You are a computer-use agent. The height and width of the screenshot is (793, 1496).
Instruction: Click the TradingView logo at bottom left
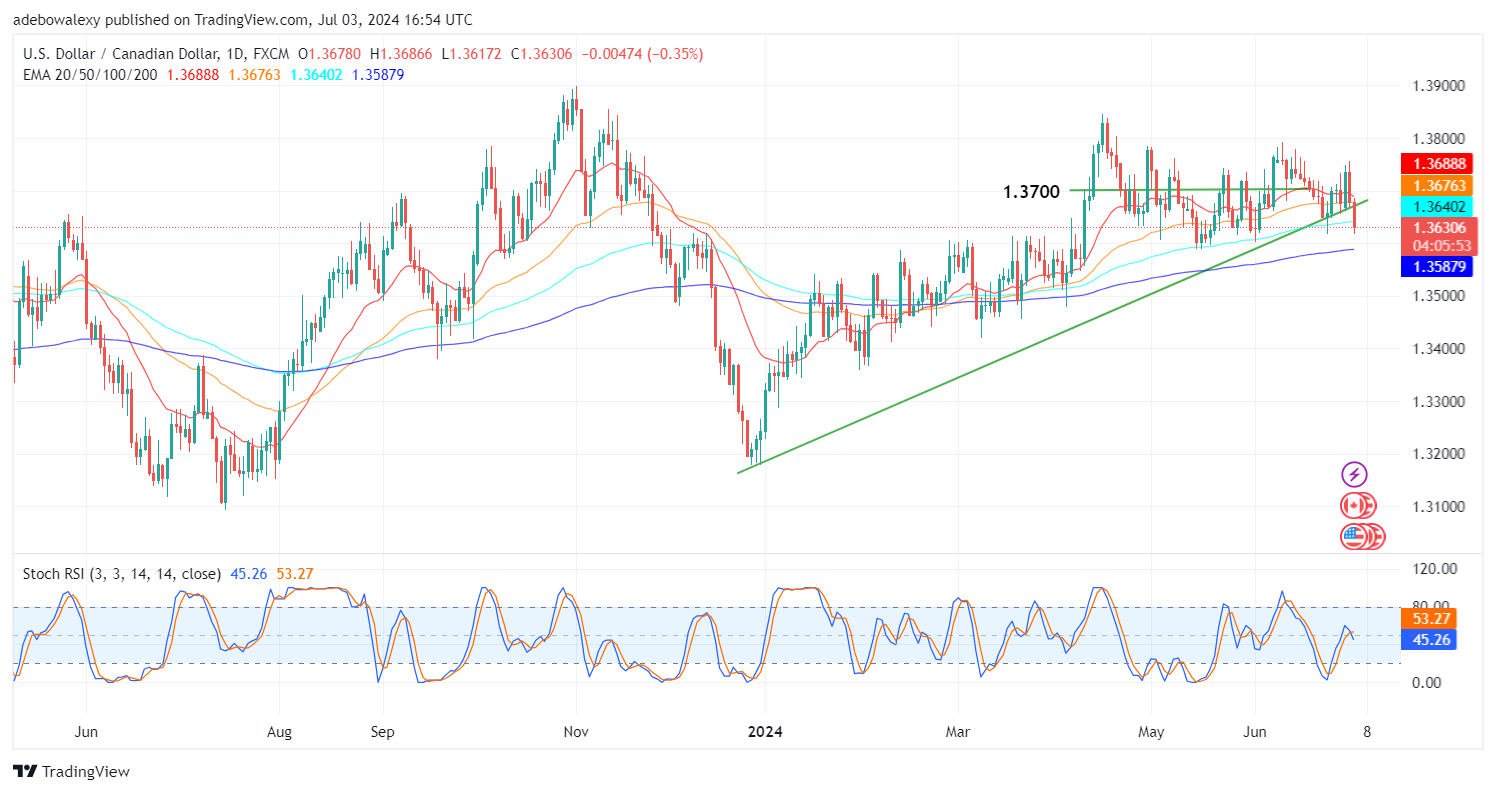tap(71, 771)
